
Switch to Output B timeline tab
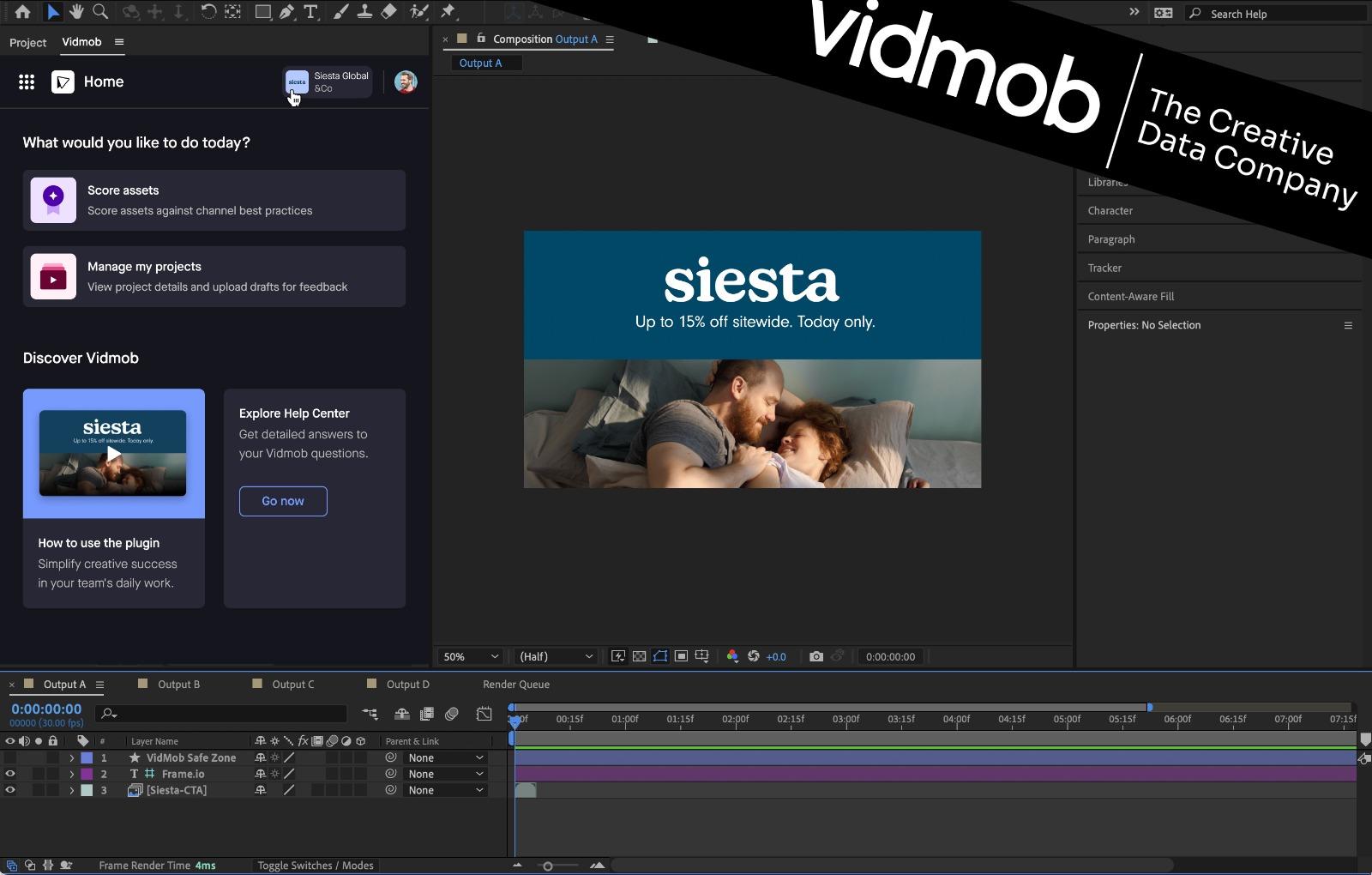click(178, 684)
